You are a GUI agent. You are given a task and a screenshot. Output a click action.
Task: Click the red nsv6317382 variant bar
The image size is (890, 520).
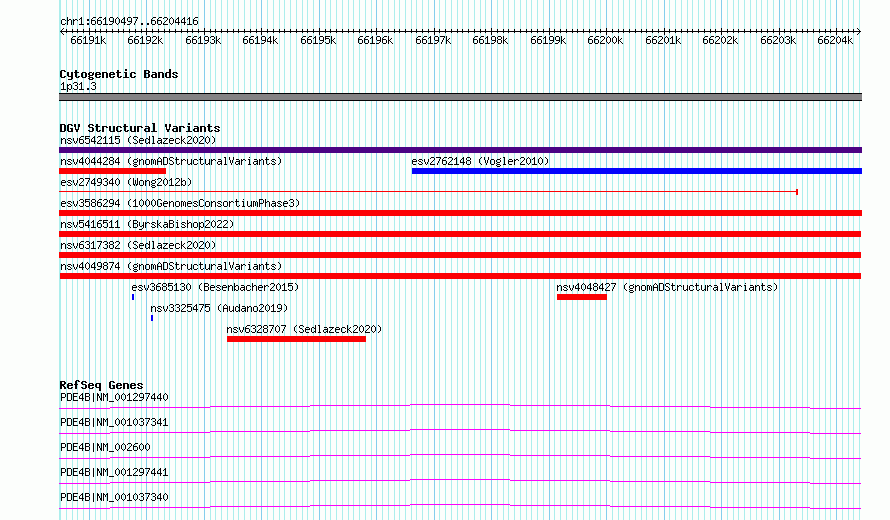coord(460,255)
